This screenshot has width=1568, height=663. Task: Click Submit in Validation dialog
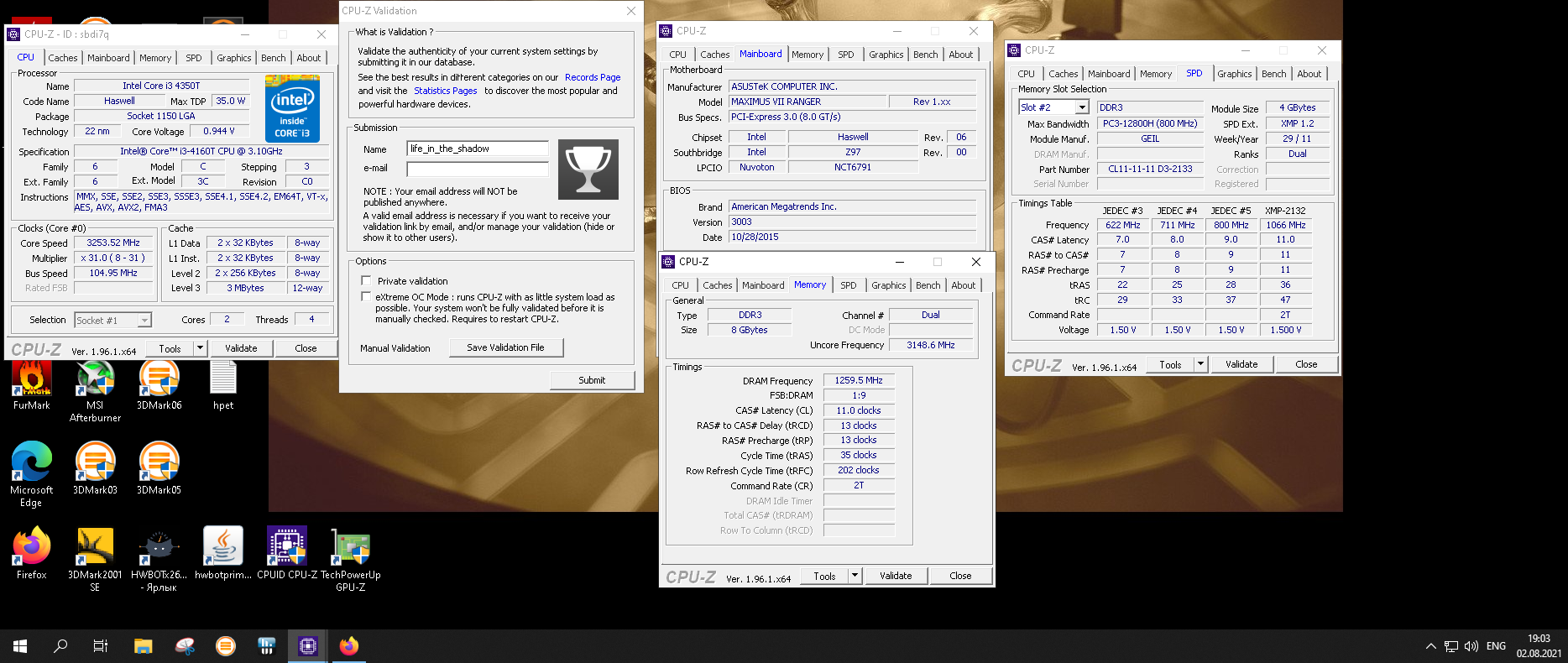(x=592, y=380)
